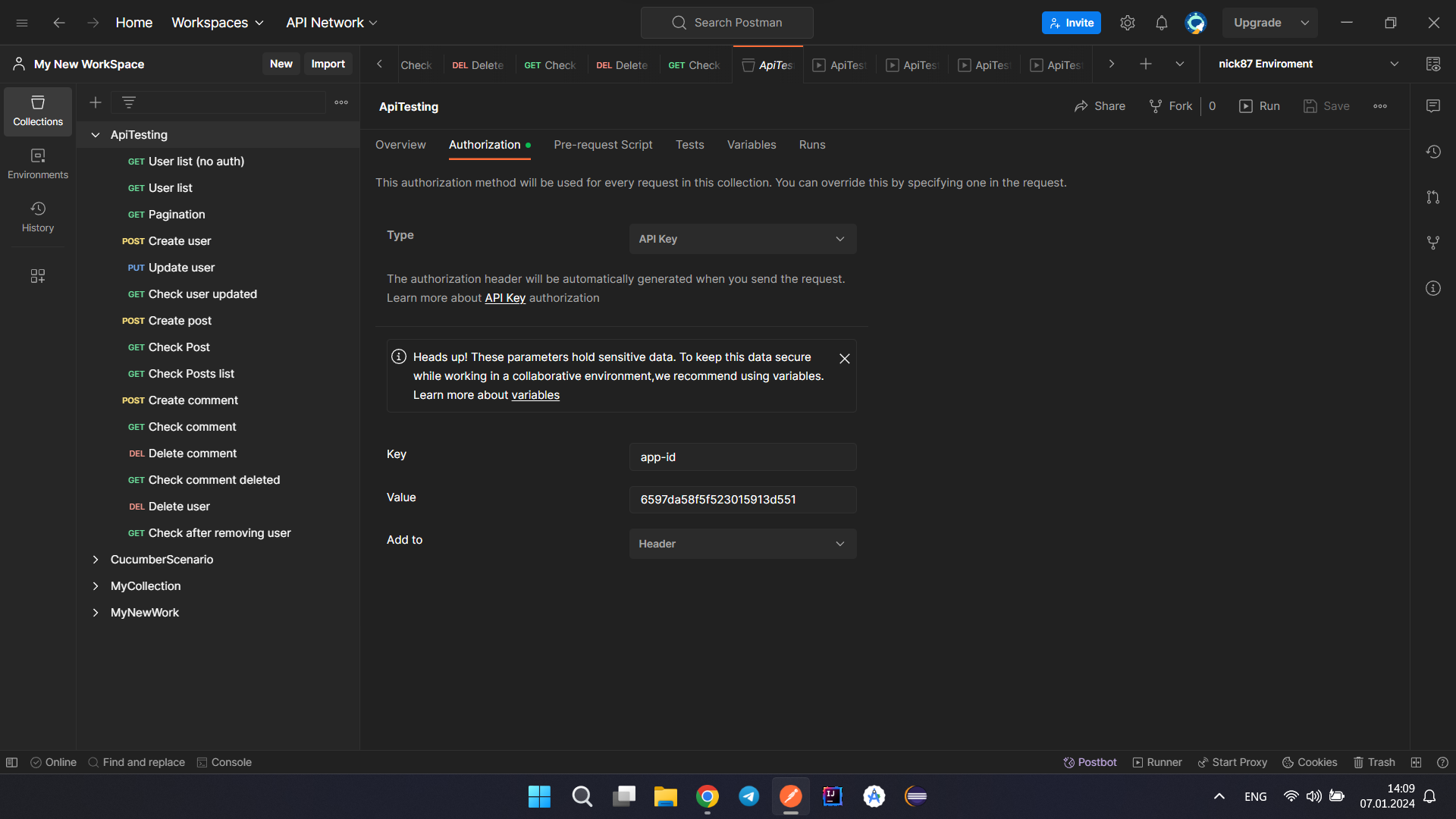Show the open tabs list chevron

click(1180, 64)
